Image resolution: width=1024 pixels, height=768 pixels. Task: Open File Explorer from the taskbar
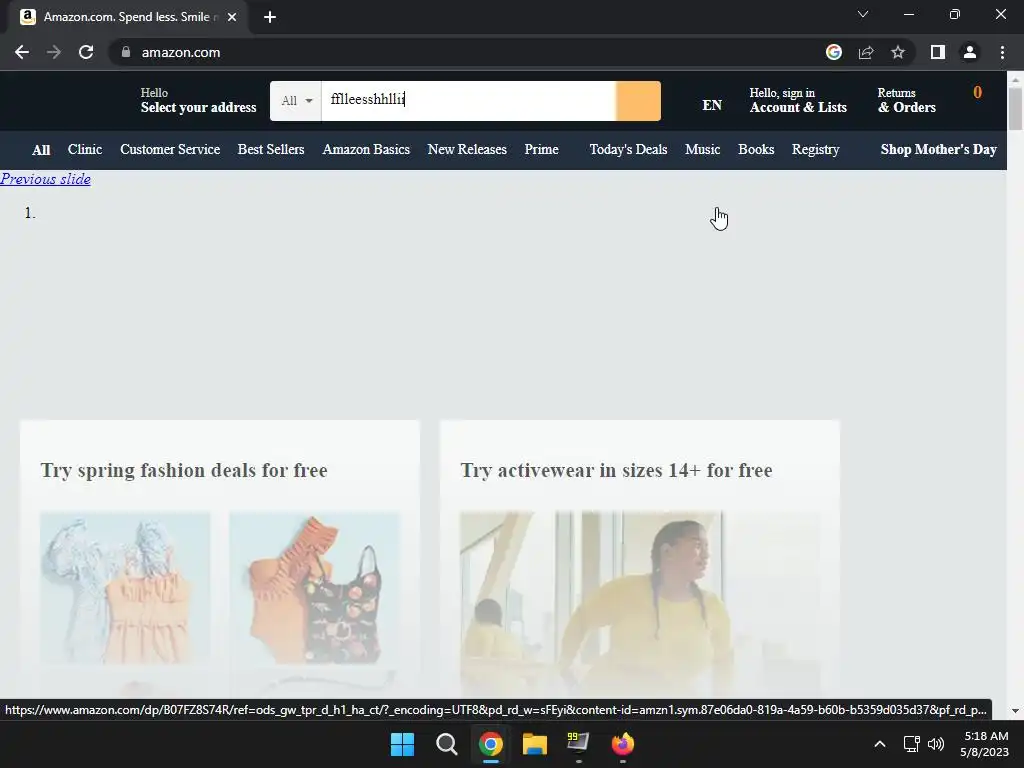[534, 744]
